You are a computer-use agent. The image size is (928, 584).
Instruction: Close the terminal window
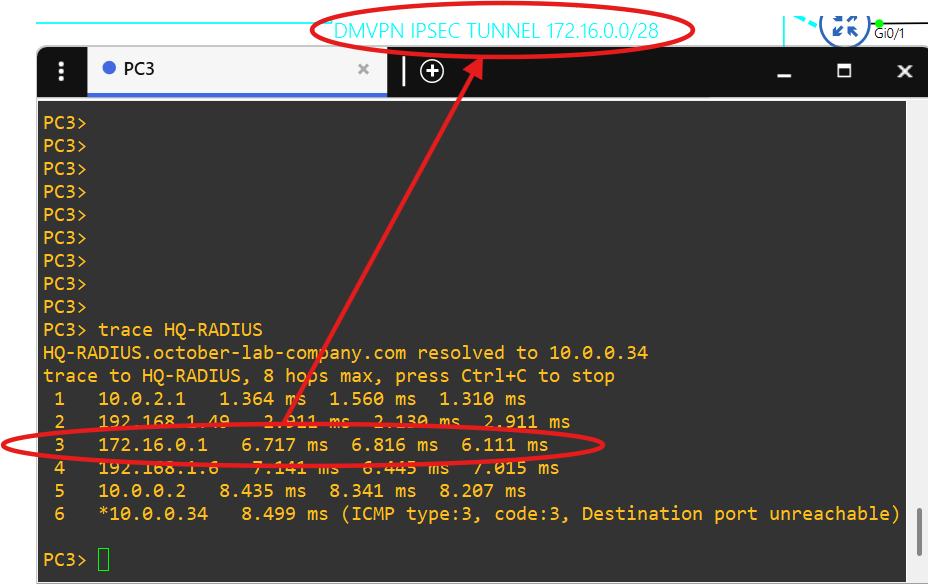tap(904, 71)
